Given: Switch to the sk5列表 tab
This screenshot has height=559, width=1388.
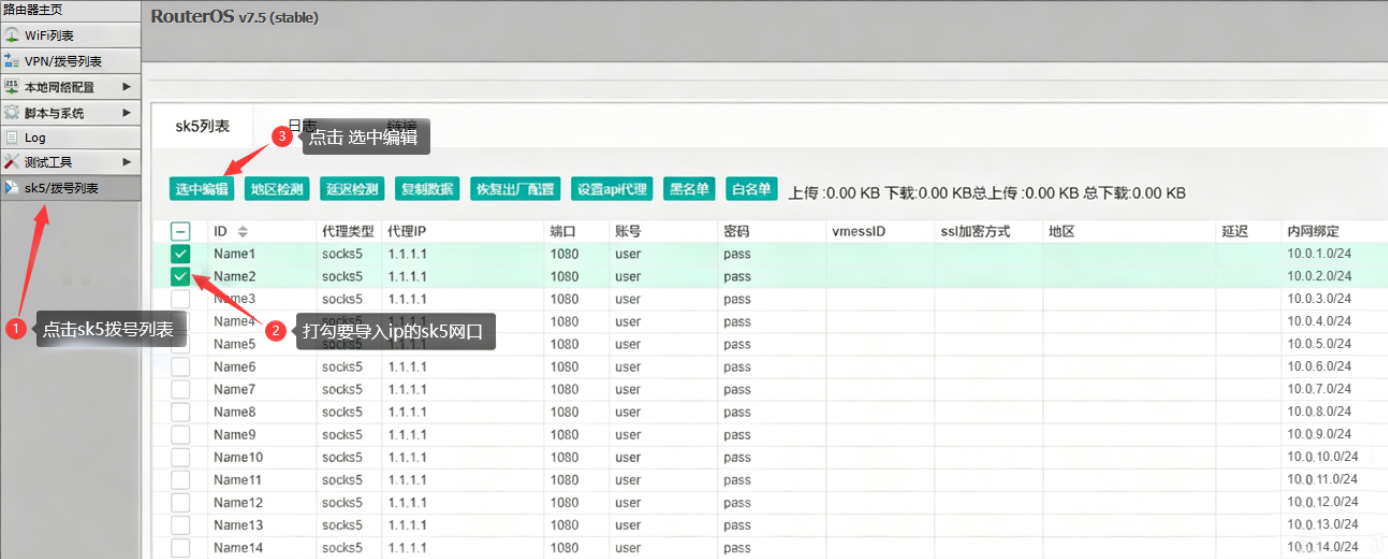Looking at the screenshot, I should point(203,126).
